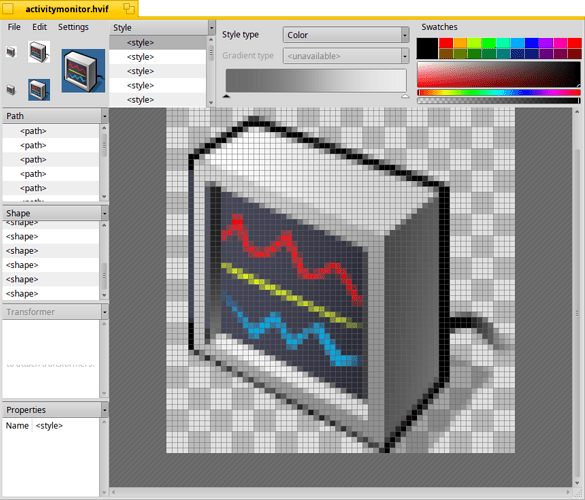Open the Gradient type dropdown
Viewport: 585px width, 500px height.
click(x=346, y=56)
